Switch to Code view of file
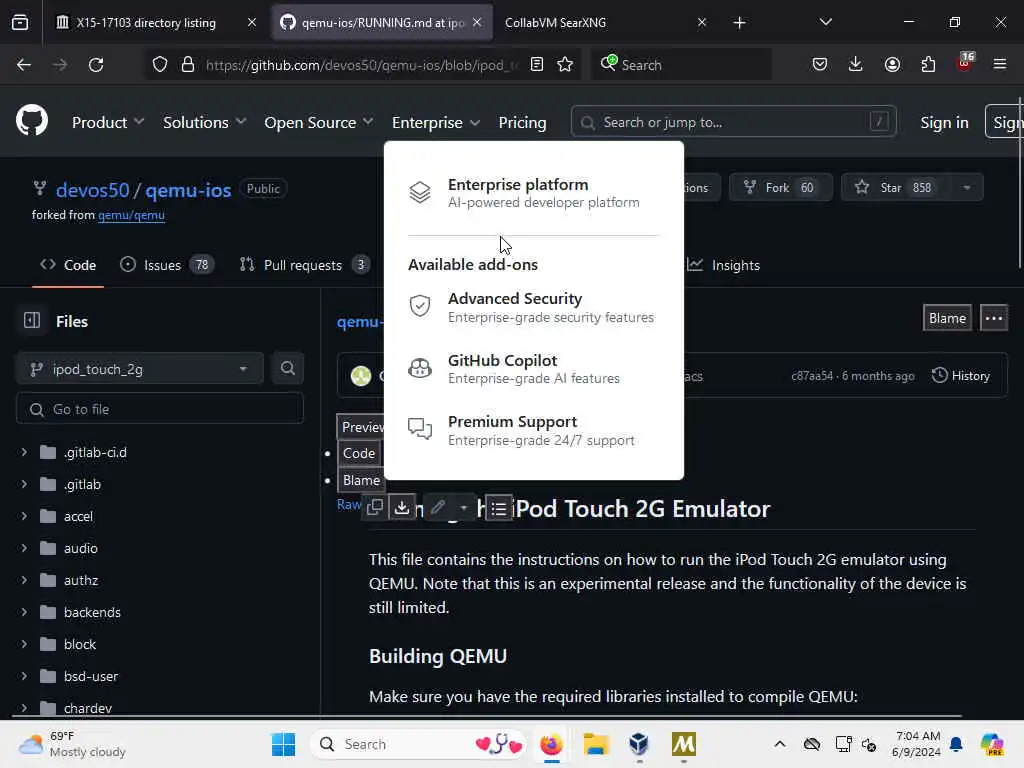Screen dimensions: 1024x768 (x=359, y=453)
